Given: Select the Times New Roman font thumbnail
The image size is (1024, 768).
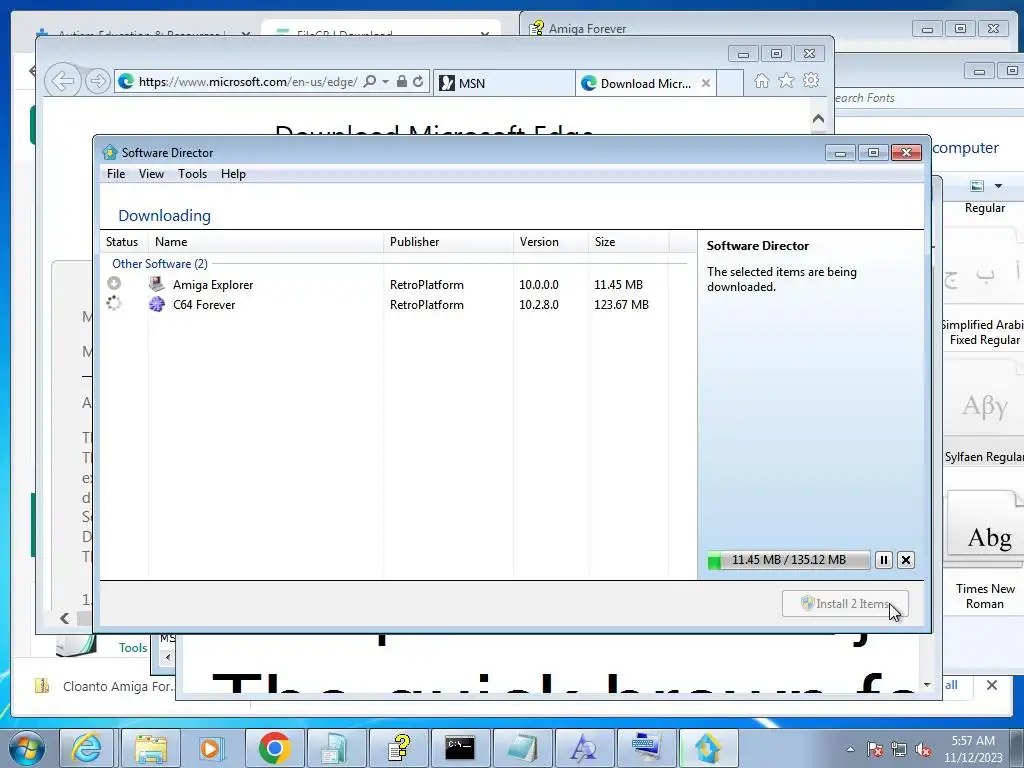Looking at the screenshot, I should tap(985, 552).
